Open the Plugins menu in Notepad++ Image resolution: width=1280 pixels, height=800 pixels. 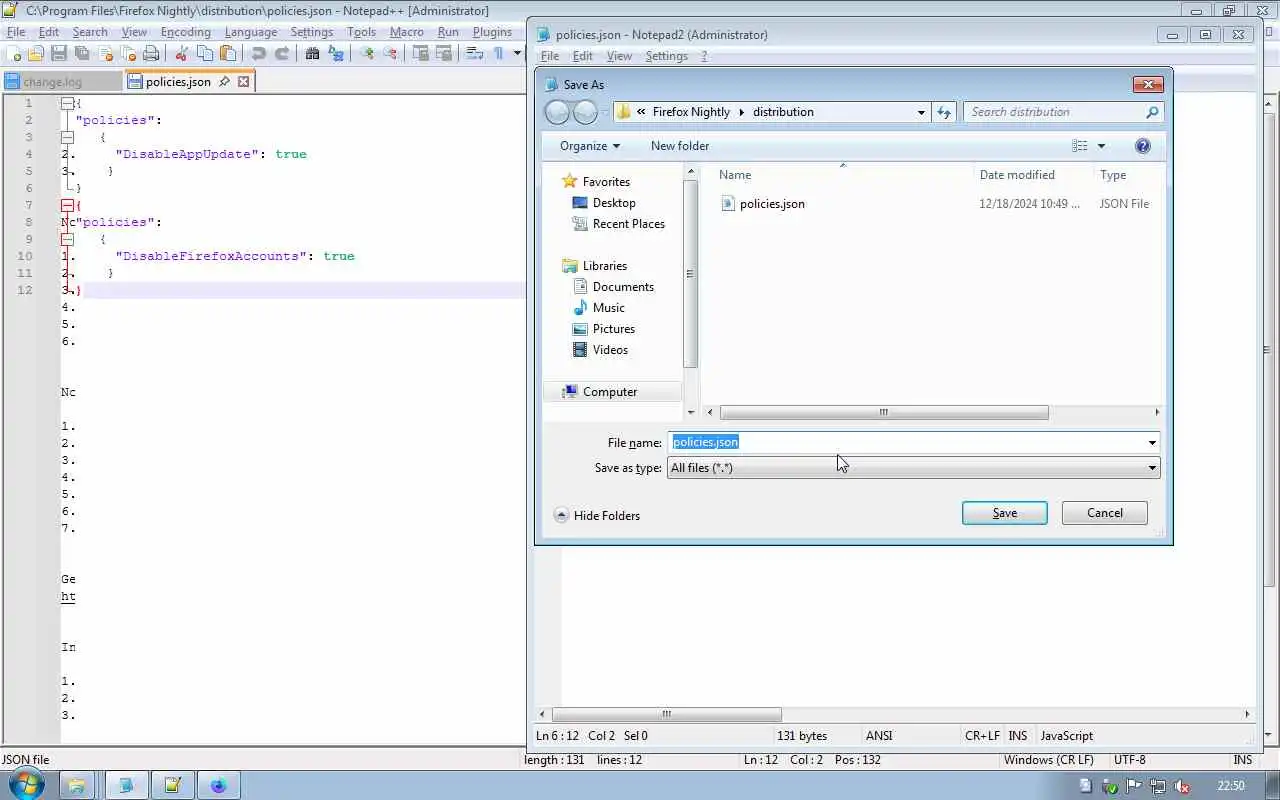pyautogui.click(x=492, y=32)
